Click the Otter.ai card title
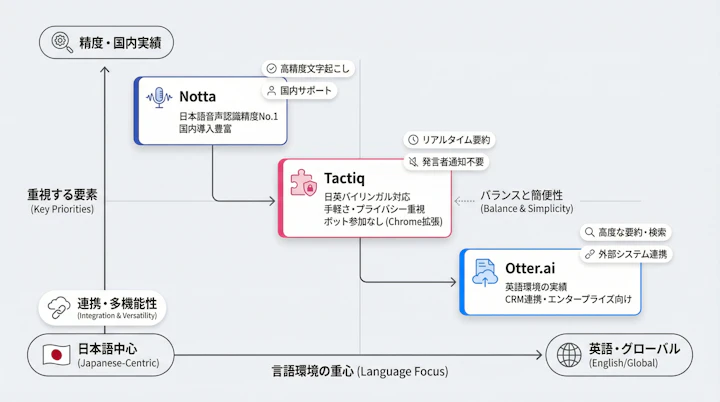 coord(530,268)
